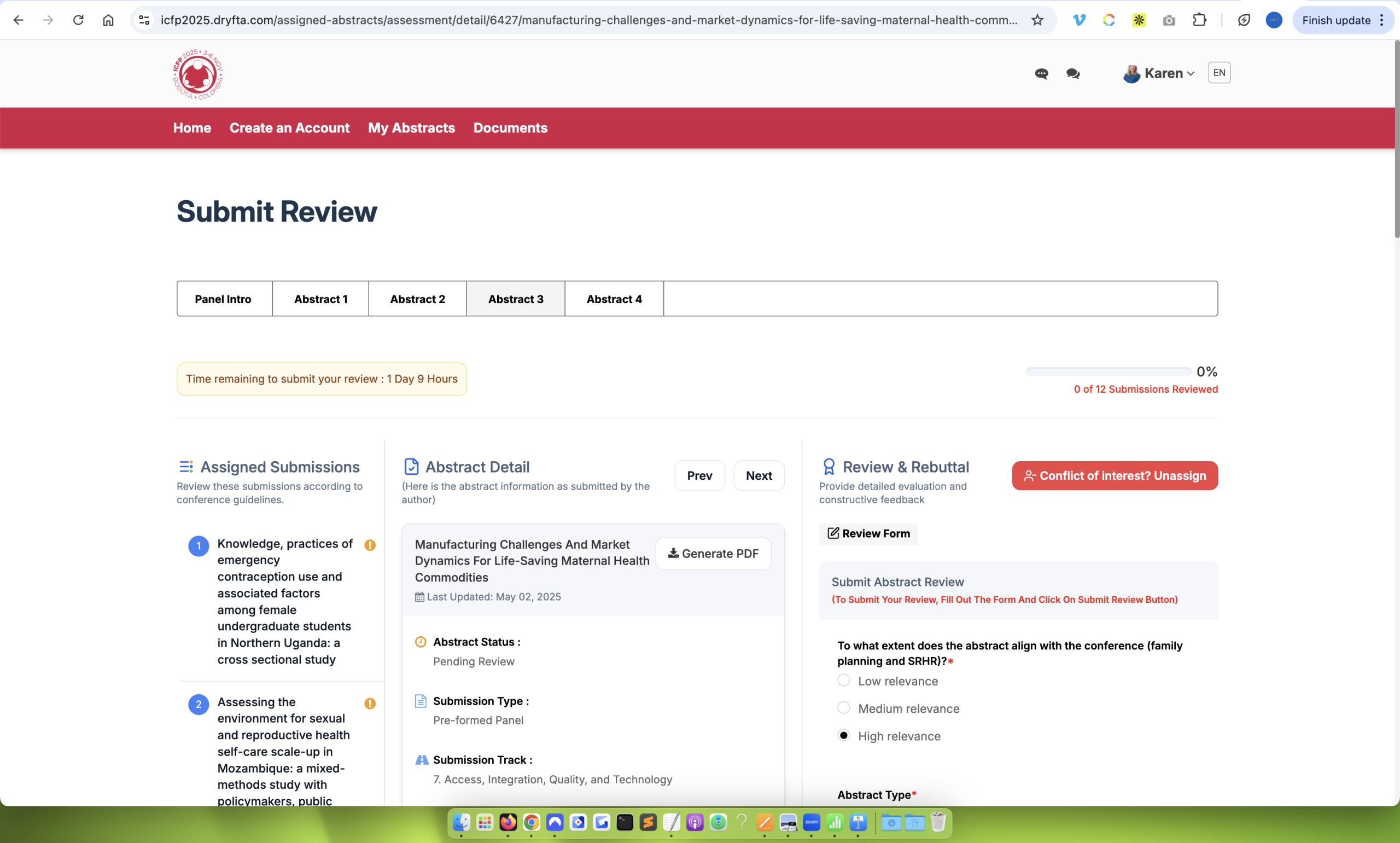The image size is (1400, 843).
Task: Select High relevance option
Action: 844,735
